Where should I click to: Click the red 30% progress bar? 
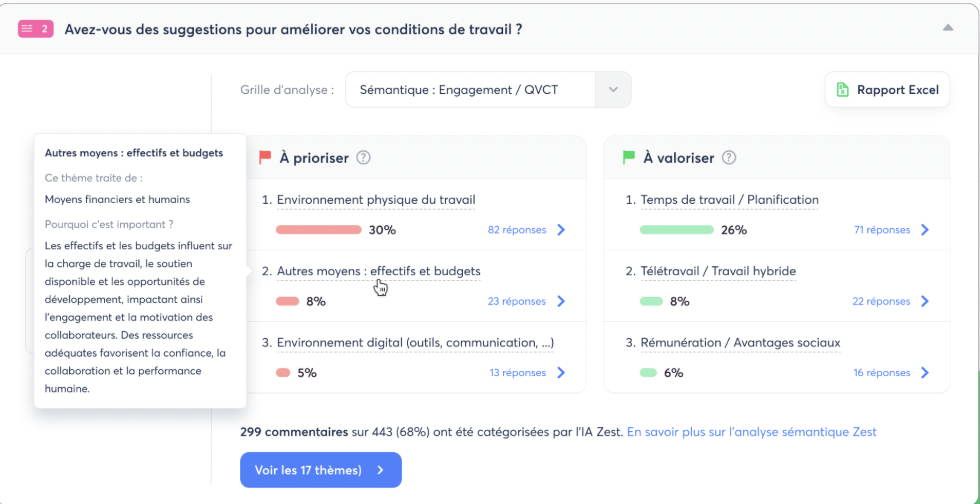tap(318, 230)
